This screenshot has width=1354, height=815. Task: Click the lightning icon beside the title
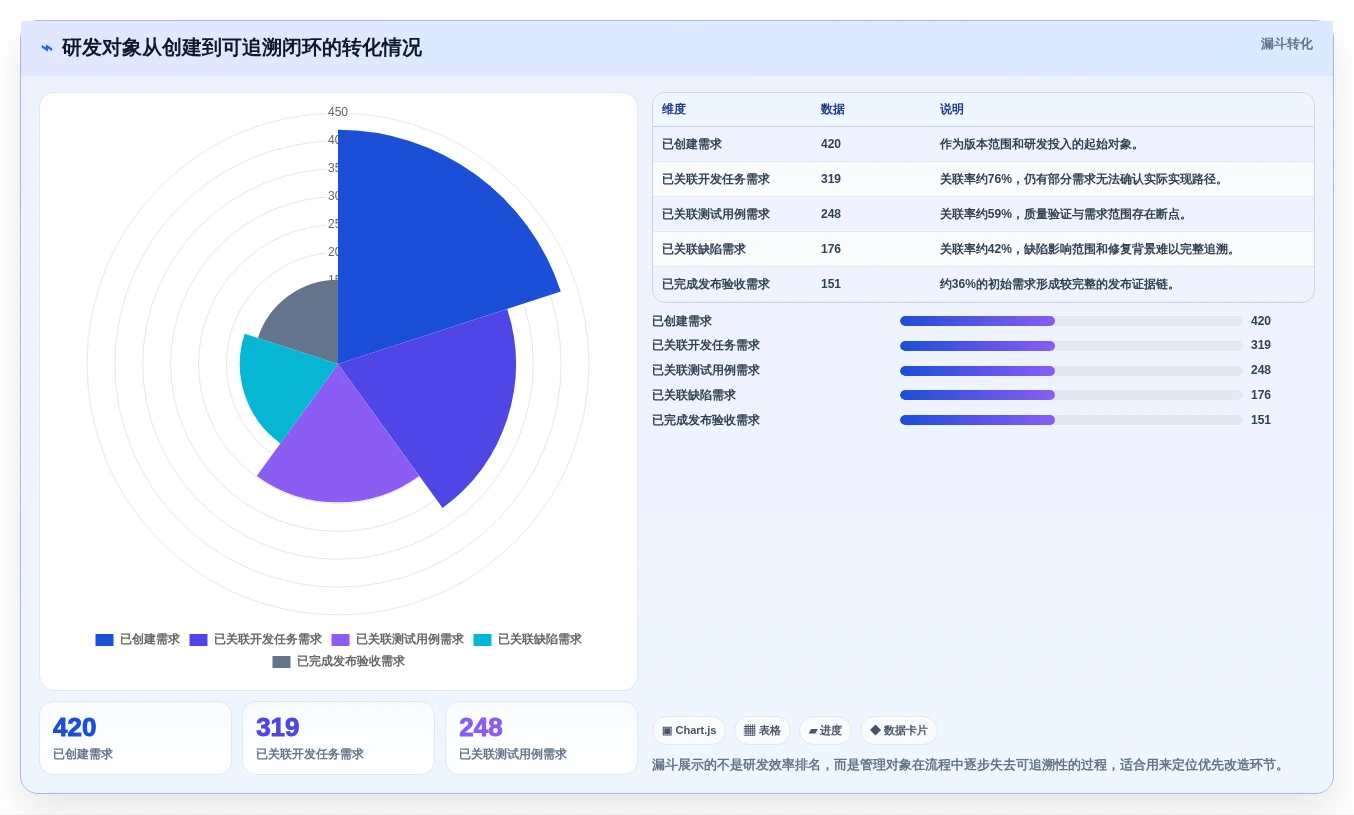click(x=47, y=48)
